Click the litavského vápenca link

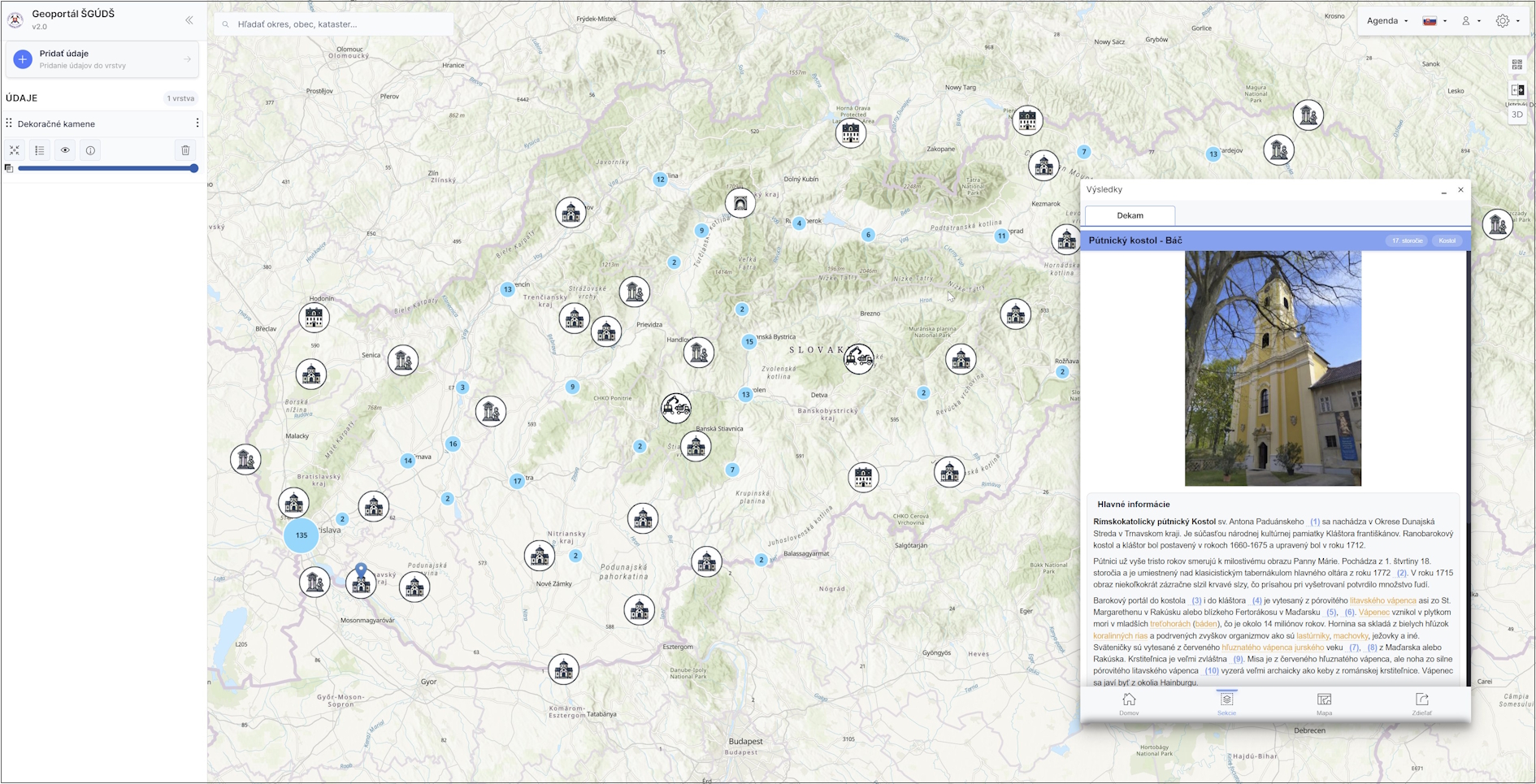click(1382, 600)
